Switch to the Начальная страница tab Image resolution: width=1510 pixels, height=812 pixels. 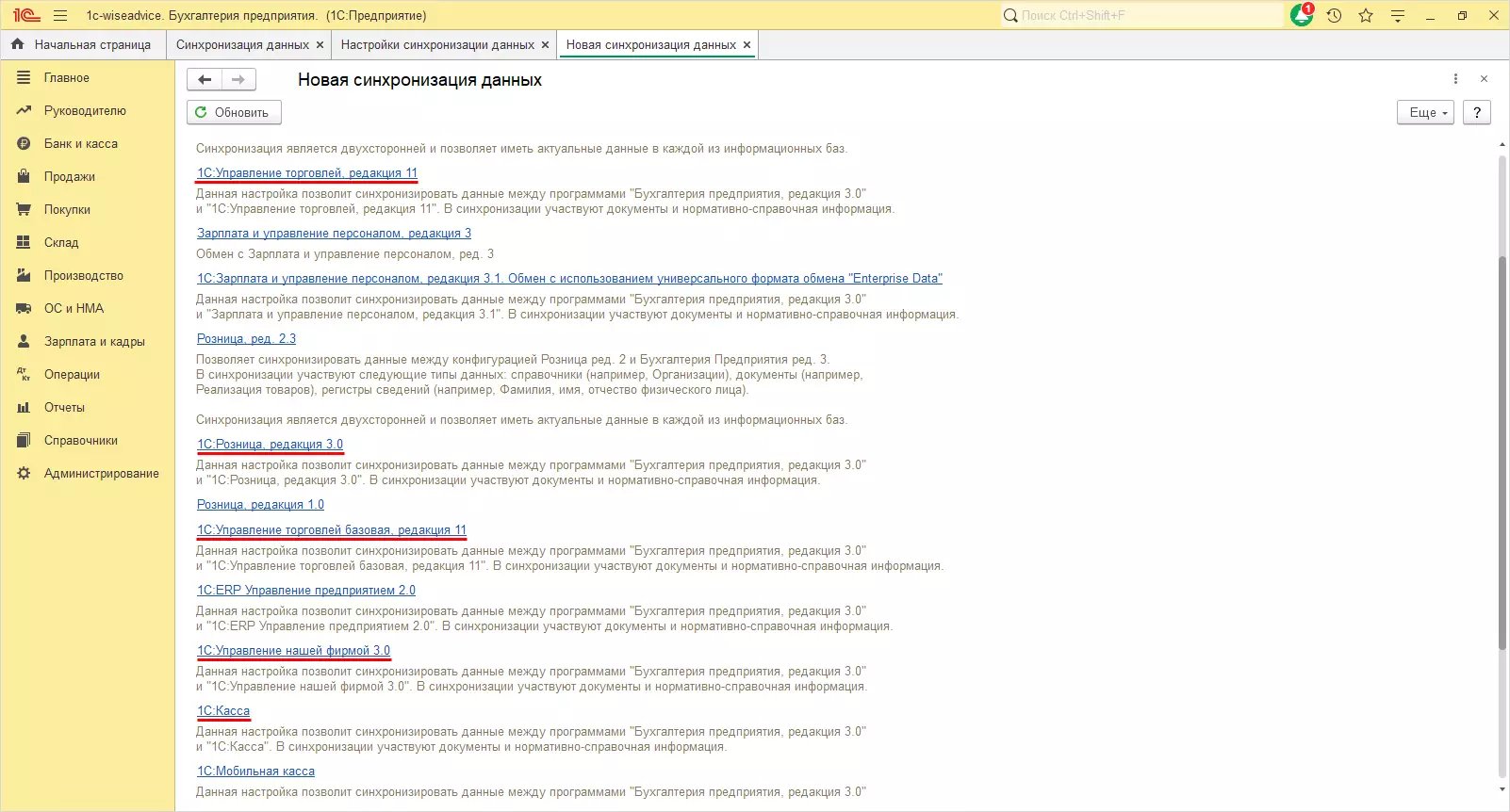point(83,44)
